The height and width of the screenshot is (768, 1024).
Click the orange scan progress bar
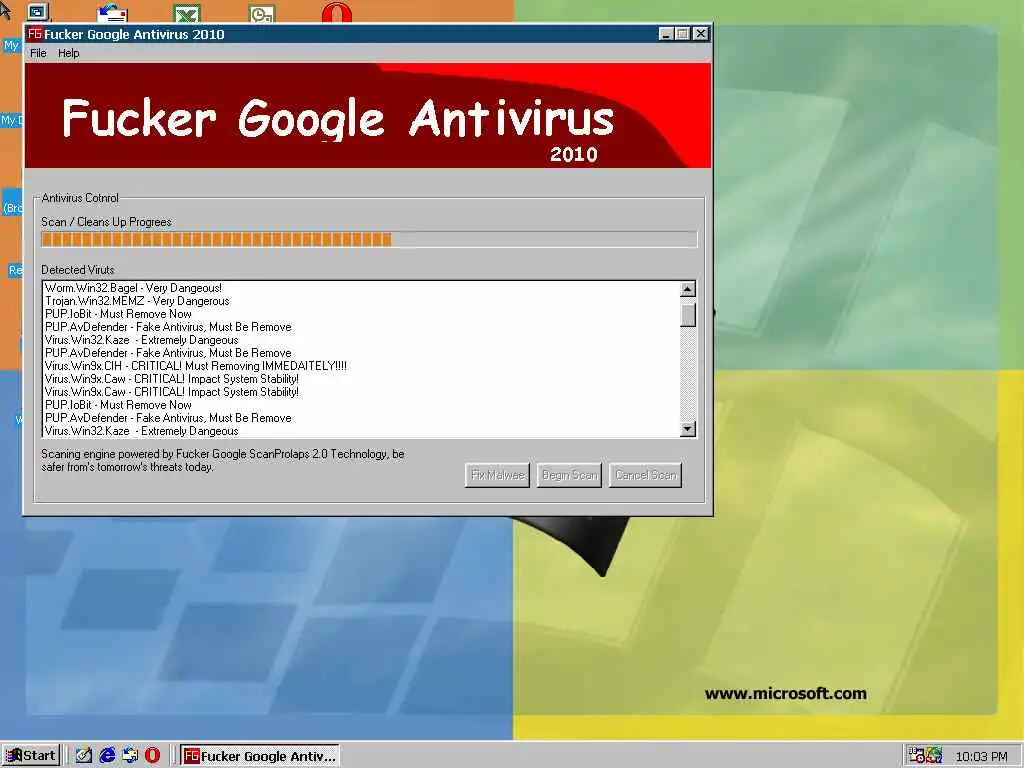point(369,240)
